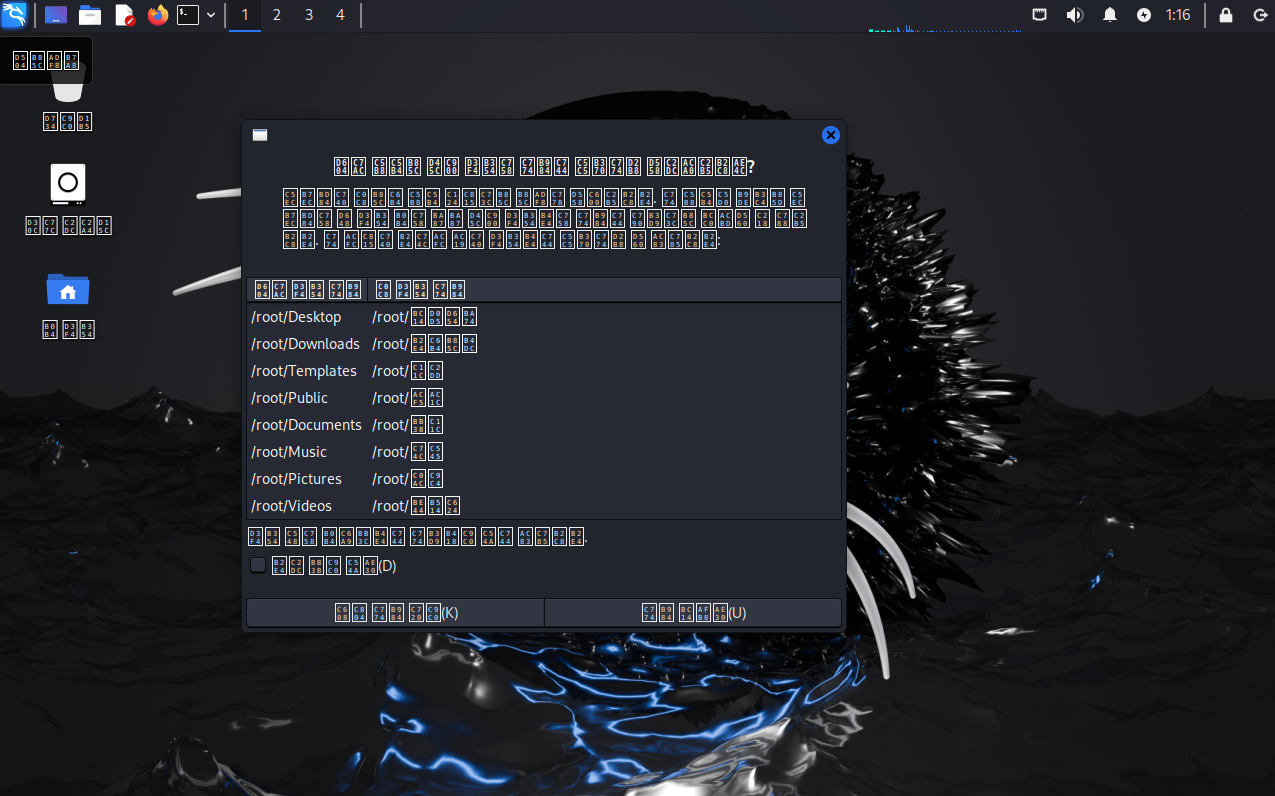This screenshot has height=796, width=1275.
Task: Click the new-name cell in the /root/Downloads row
Action: [x=425, y=344]
